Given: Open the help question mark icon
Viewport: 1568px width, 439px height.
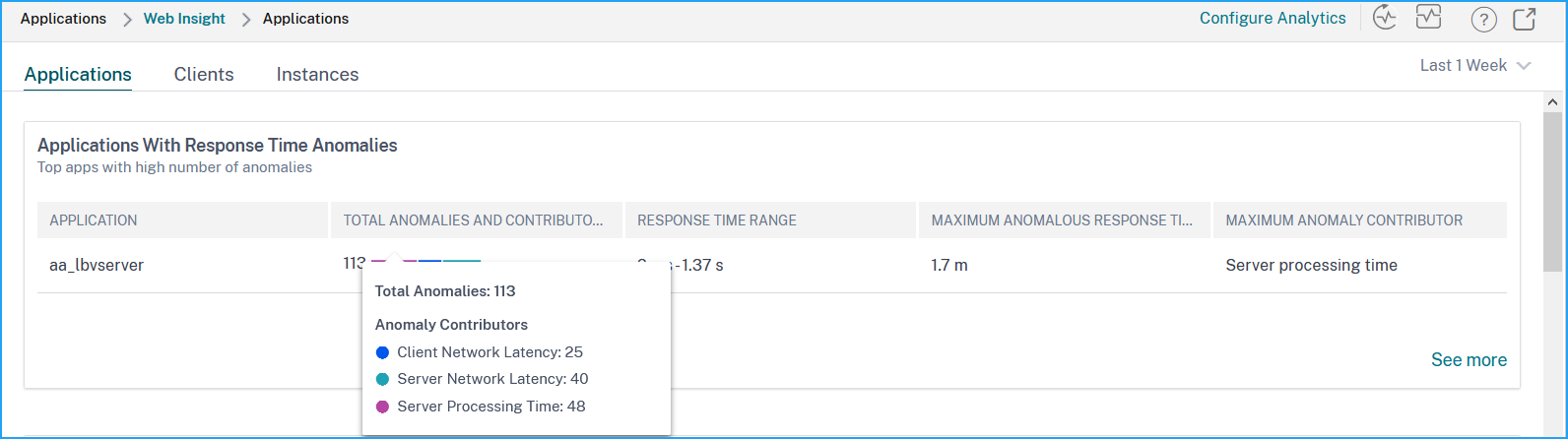Looking at the screenshot, I should click(1483, 19).
